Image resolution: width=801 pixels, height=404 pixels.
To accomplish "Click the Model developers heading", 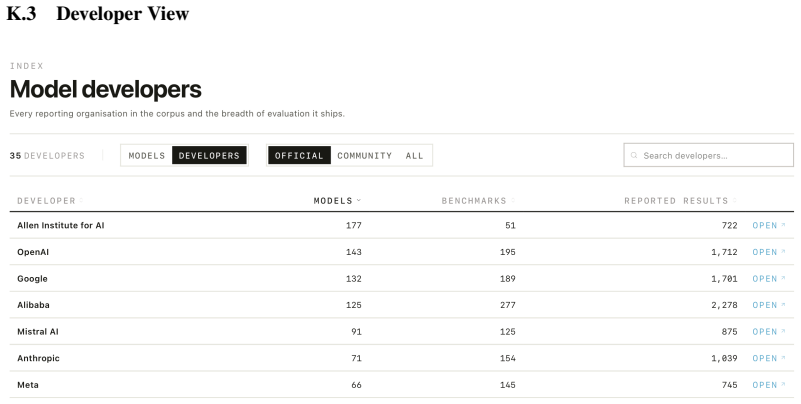I will [x=106, y=89].
